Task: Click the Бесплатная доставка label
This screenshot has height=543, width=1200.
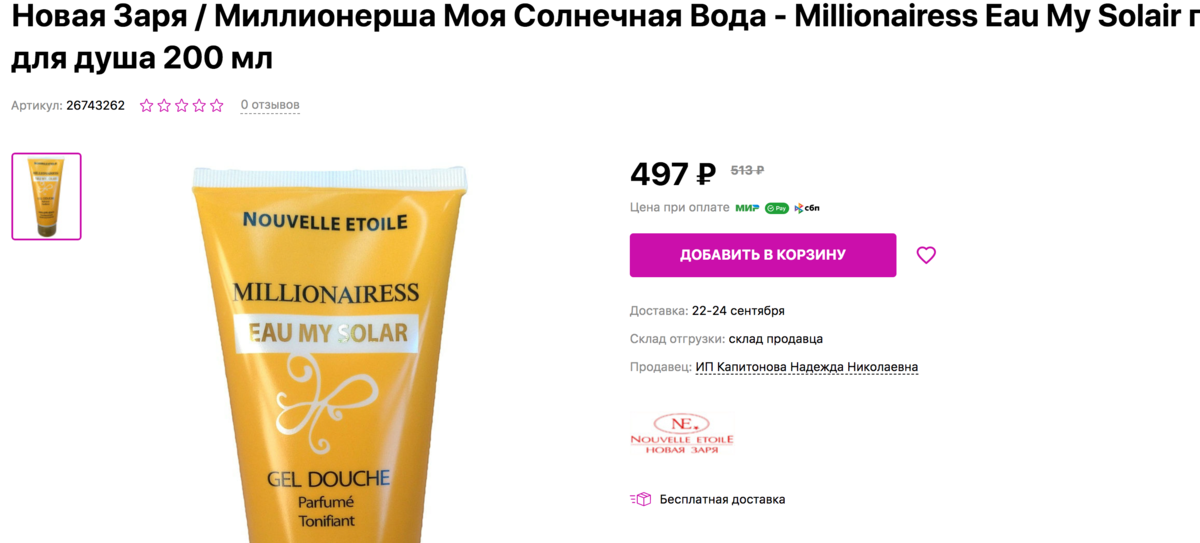Action: tap(722, 499)
